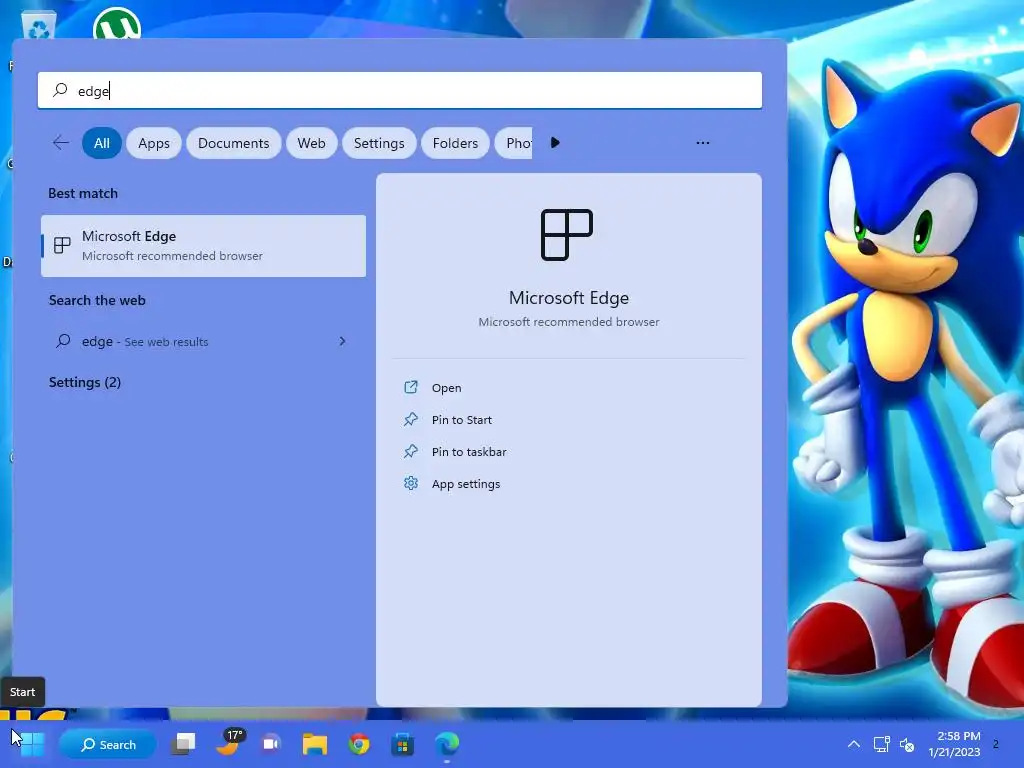Switch to the Documents filter
This screenshot has width=1024, height=768.
(x=234, y=143)
